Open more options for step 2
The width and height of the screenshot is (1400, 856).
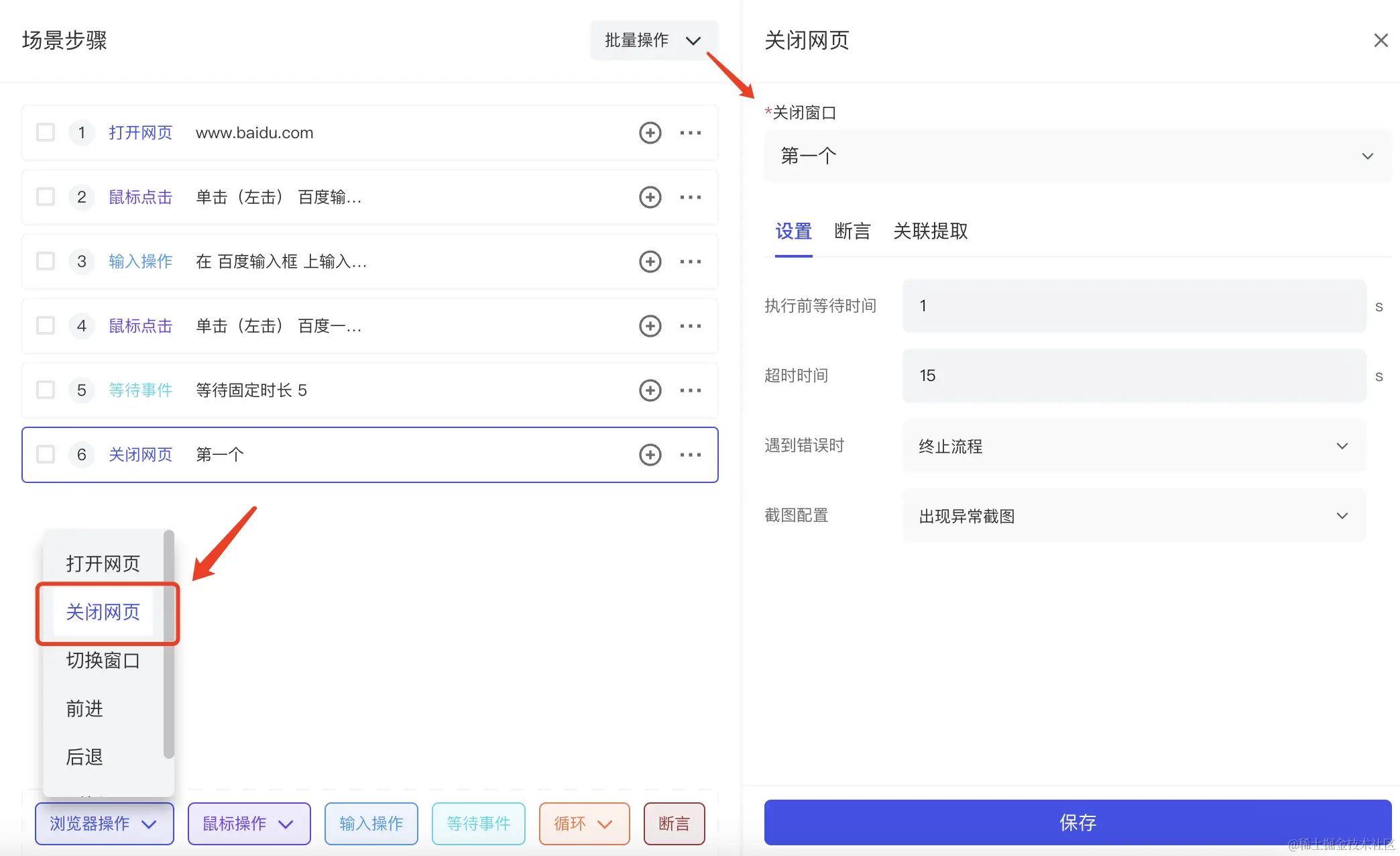[690, 197]
